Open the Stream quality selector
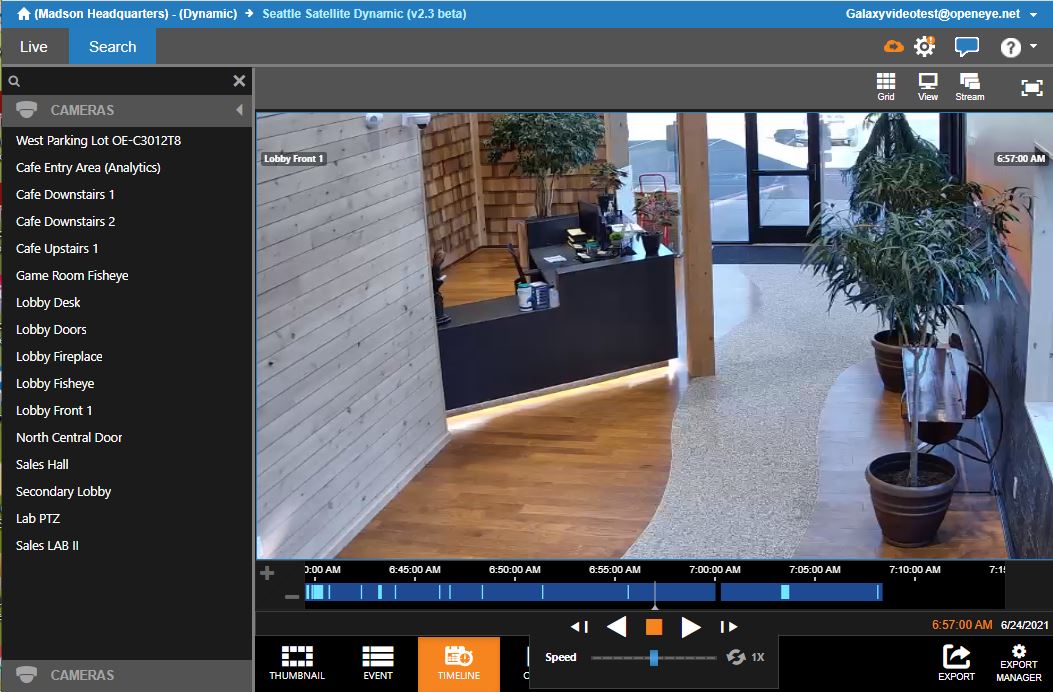Screen dimensions: 1053x692 (969, 85)
